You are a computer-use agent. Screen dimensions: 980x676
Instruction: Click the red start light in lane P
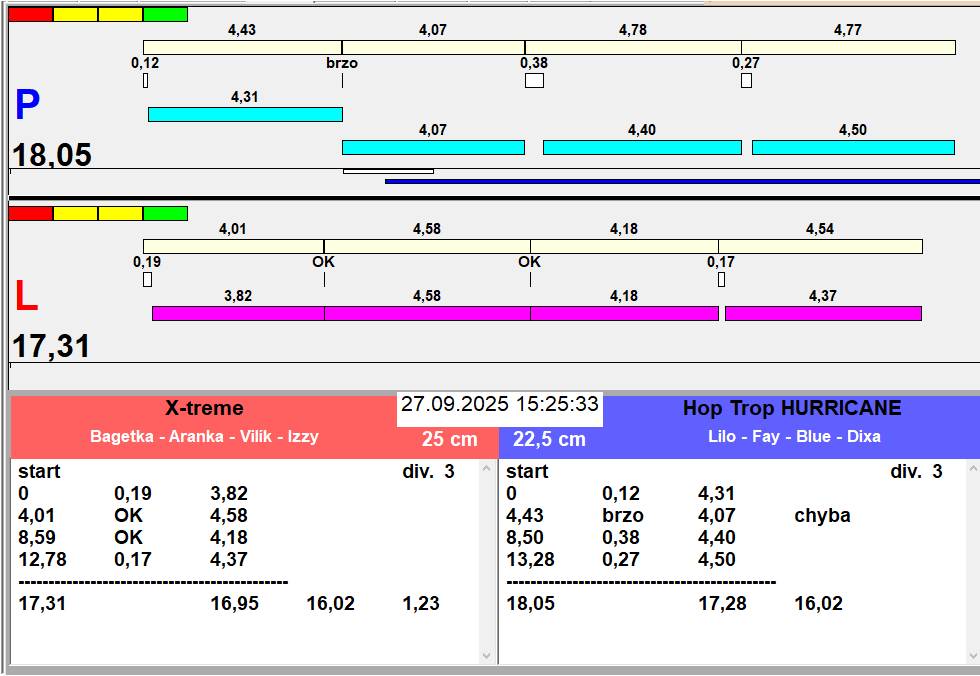pyautogui.click(x=30, y=15)
